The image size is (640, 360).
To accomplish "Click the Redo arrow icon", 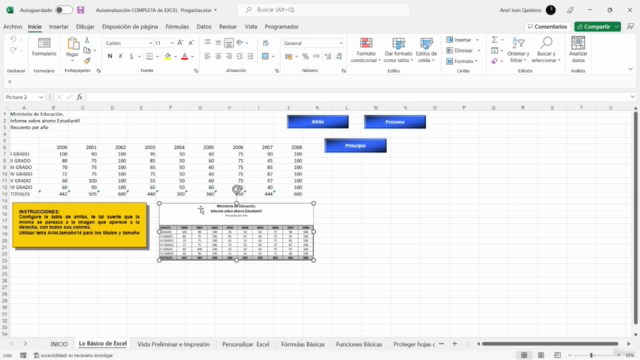I will coord(13,50).
